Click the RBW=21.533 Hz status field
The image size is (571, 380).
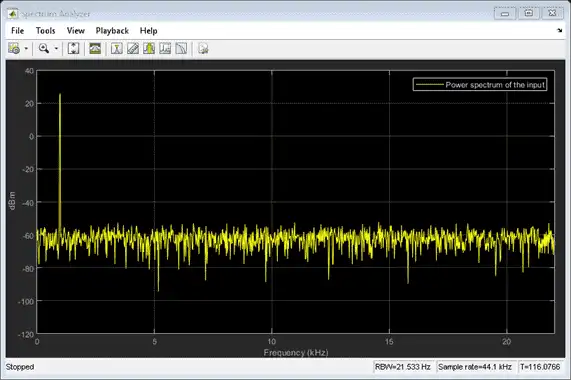403,367
